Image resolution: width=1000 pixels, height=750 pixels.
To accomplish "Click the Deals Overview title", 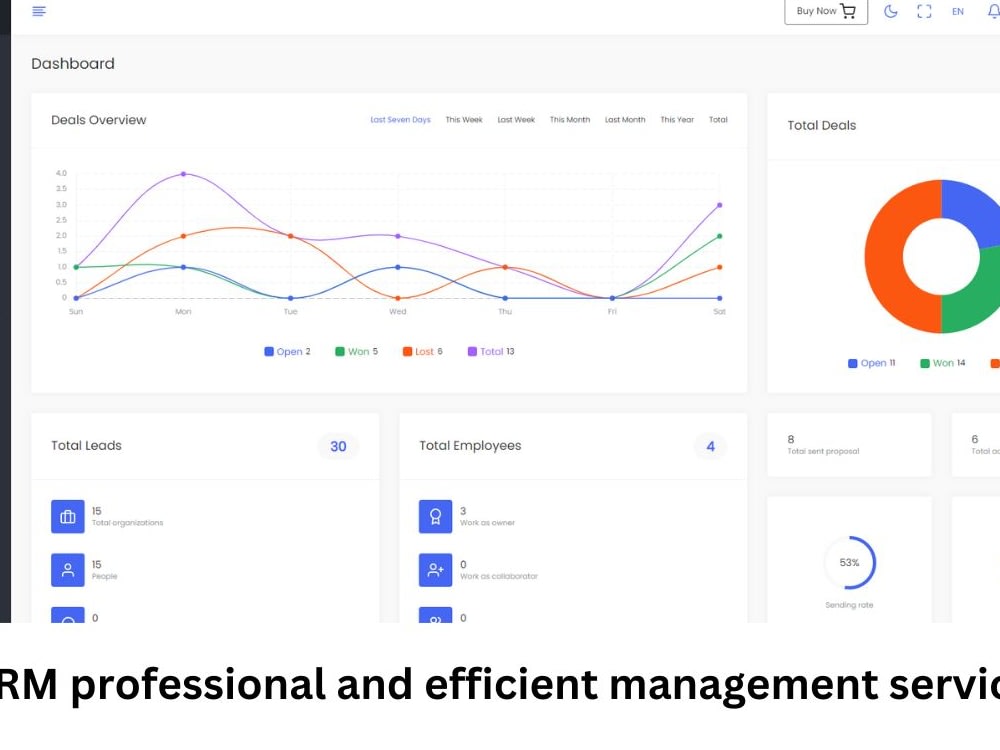I will tap(99, 120).
